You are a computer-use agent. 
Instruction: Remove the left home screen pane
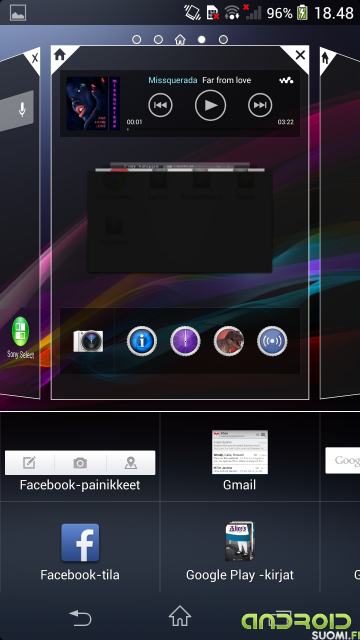pos(34,58)
